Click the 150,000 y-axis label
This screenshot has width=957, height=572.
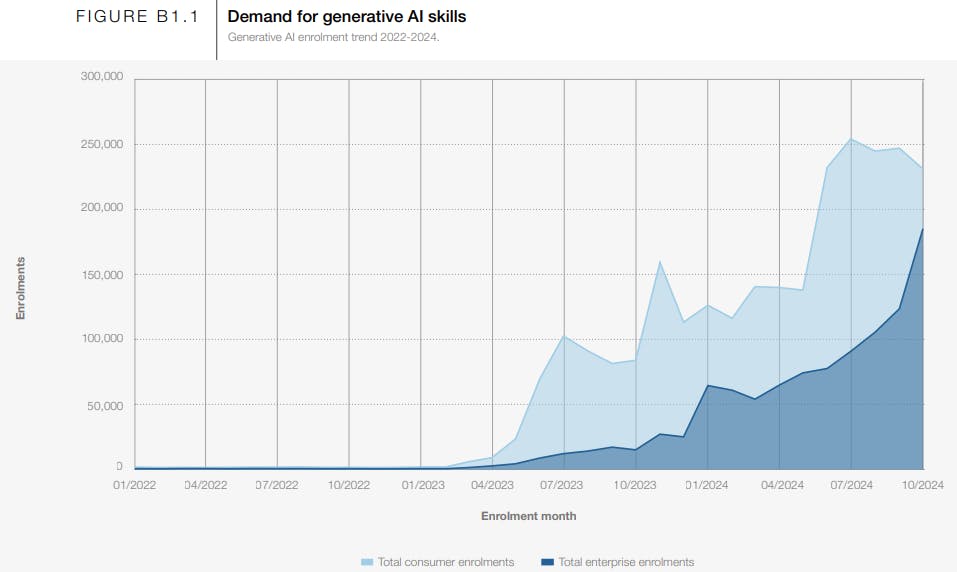[x=102, y=275]
